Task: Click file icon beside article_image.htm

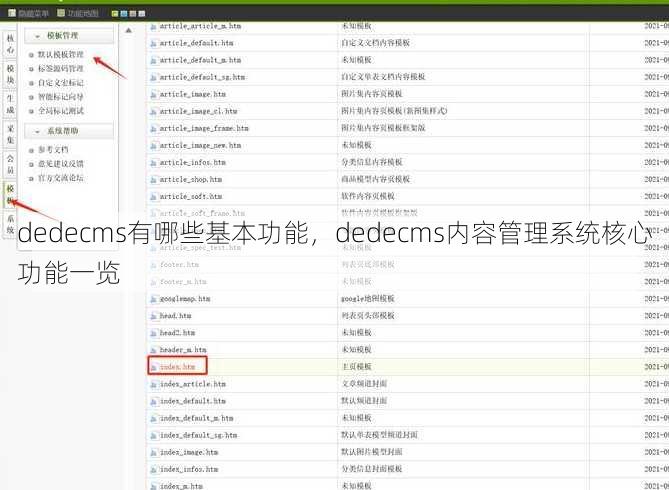Action: [x=154, y=94]
